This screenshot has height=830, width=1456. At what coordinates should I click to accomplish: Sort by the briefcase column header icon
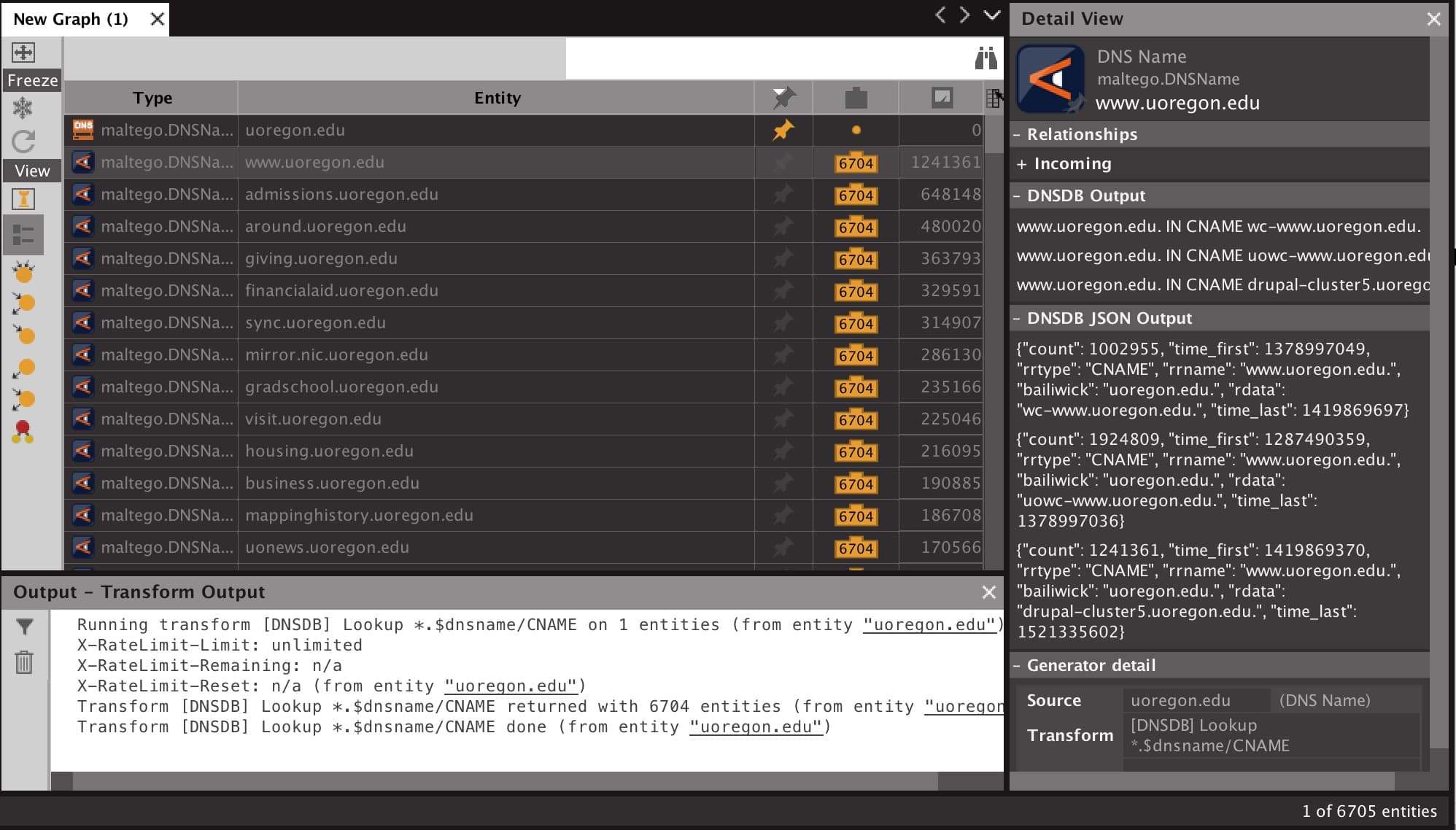856,98
